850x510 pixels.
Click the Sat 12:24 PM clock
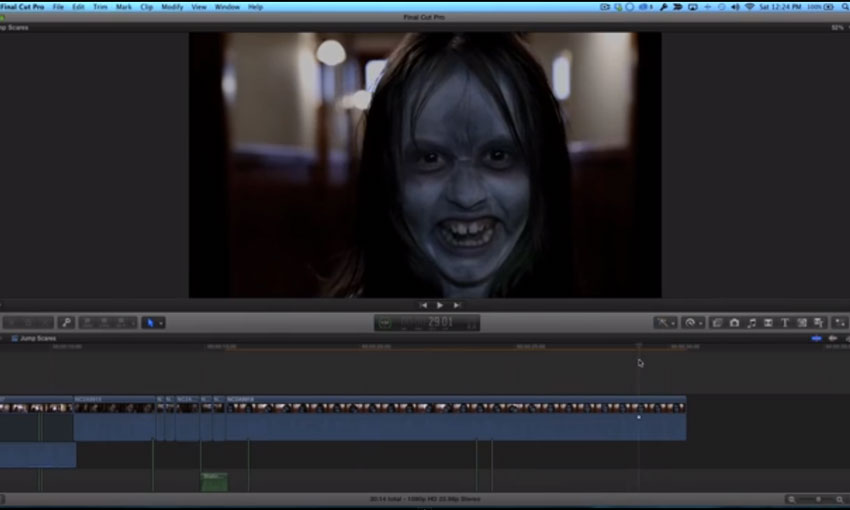coord(780,7)
